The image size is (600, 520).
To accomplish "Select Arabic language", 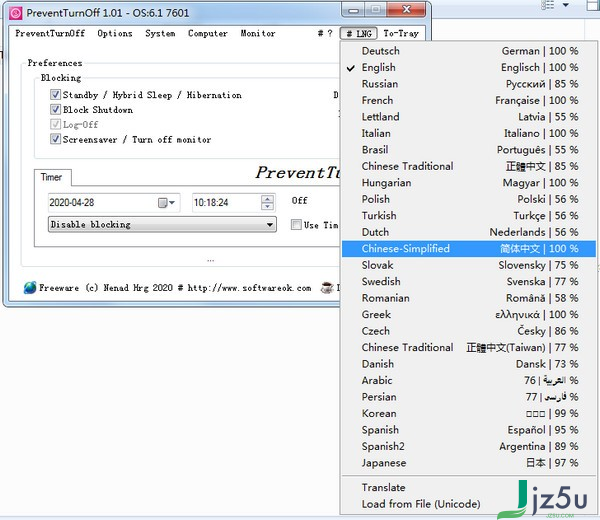I will [x=468, y=380].
